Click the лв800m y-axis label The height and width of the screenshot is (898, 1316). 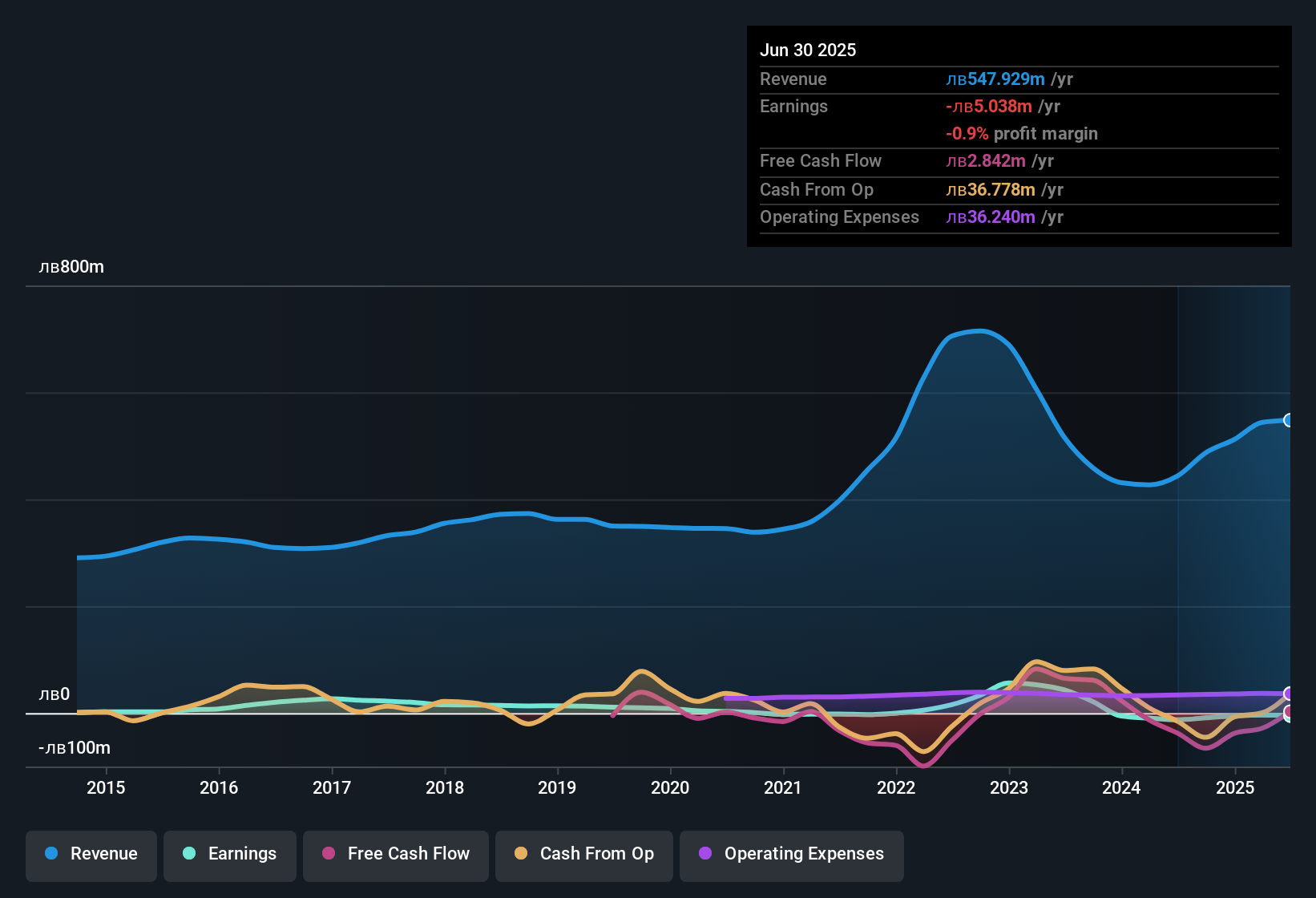71,267
